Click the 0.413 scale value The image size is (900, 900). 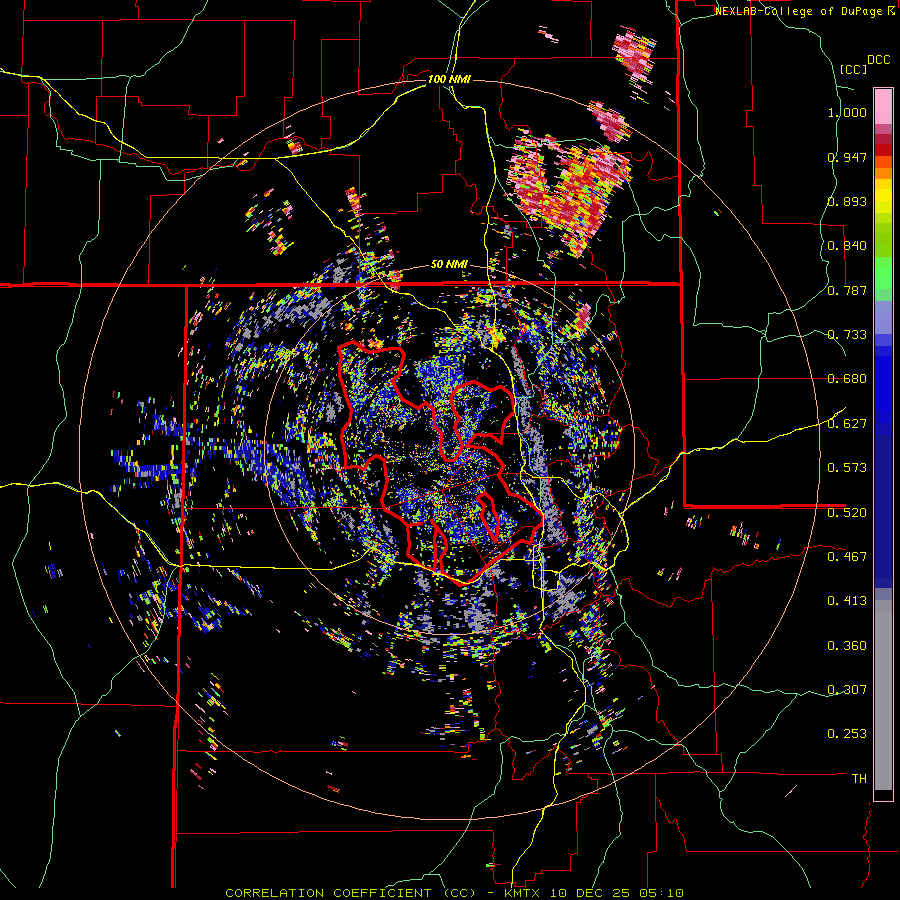pyautogui.click(x=847, y=601)
